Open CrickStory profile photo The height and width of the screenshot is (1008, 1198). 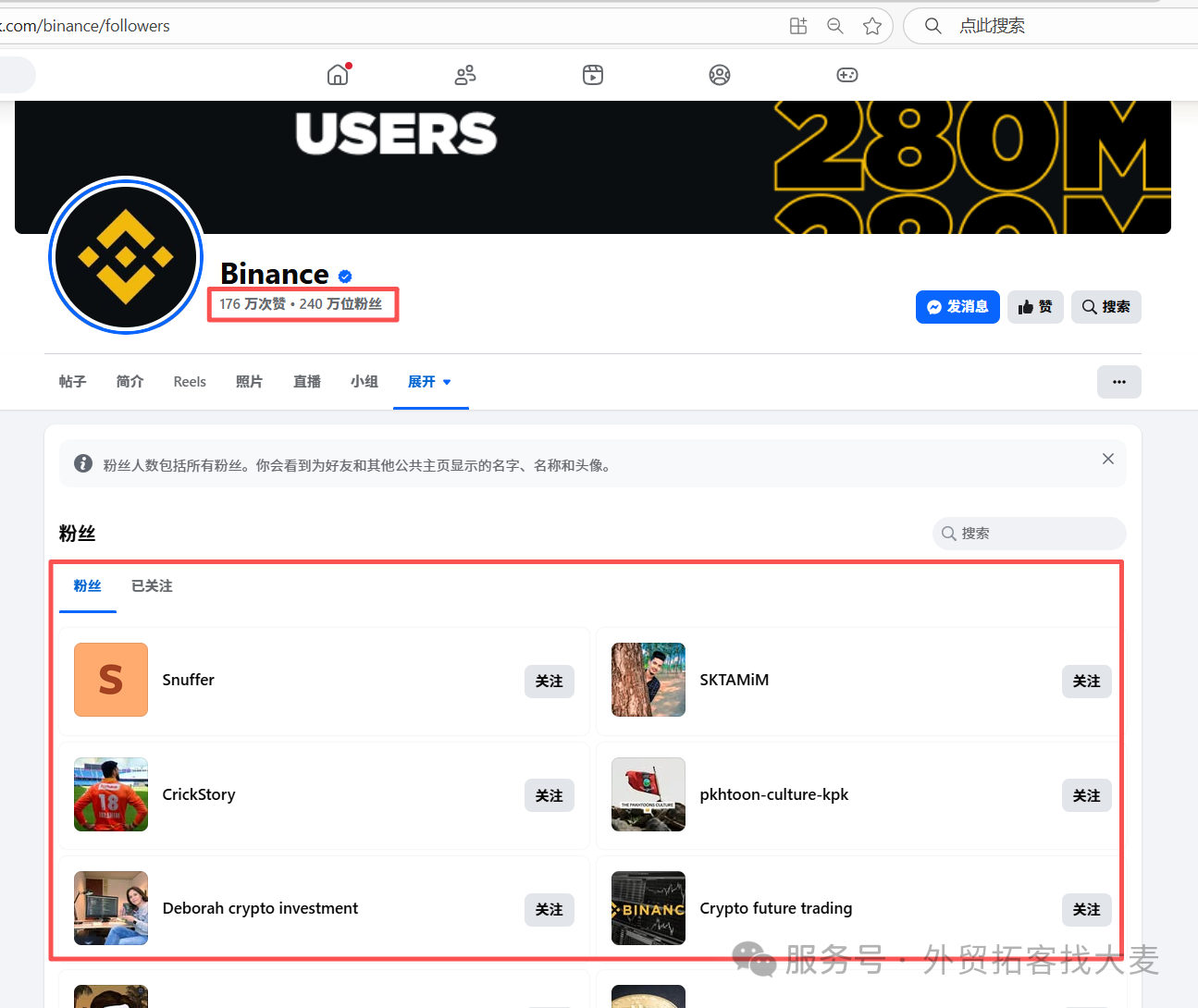tap(111, 794)
